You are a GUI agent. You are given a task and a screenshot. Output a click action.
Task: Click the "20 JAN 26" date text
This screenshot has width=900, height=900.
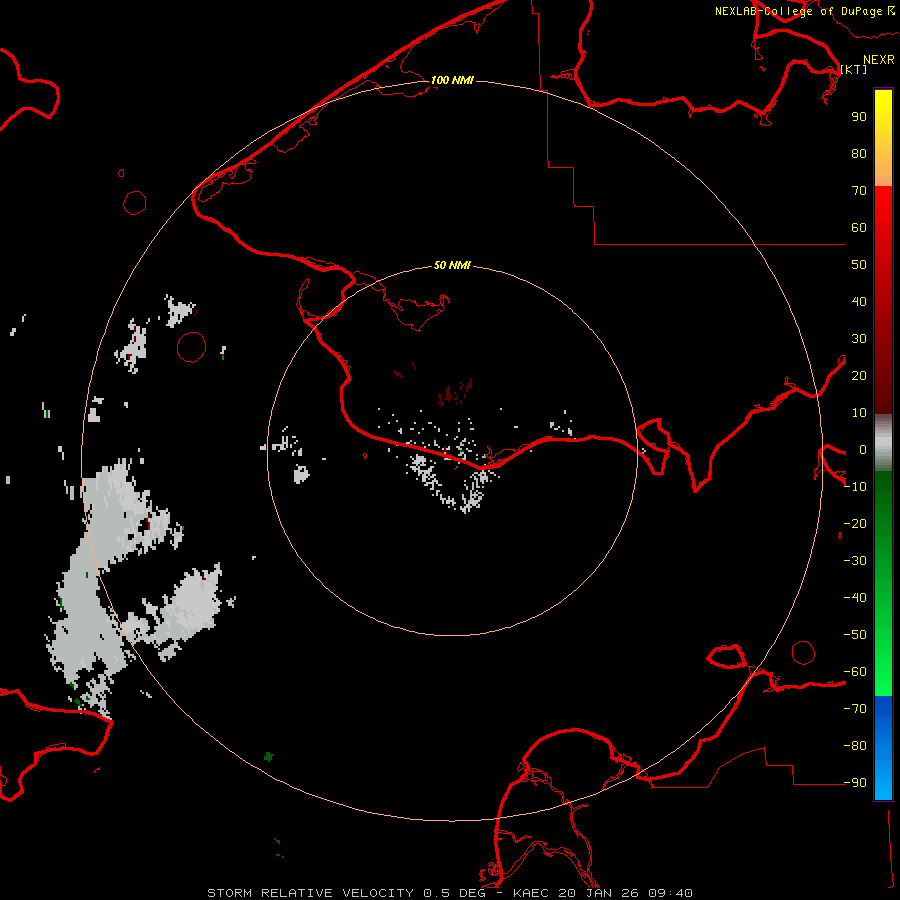(x=599, y=893)
